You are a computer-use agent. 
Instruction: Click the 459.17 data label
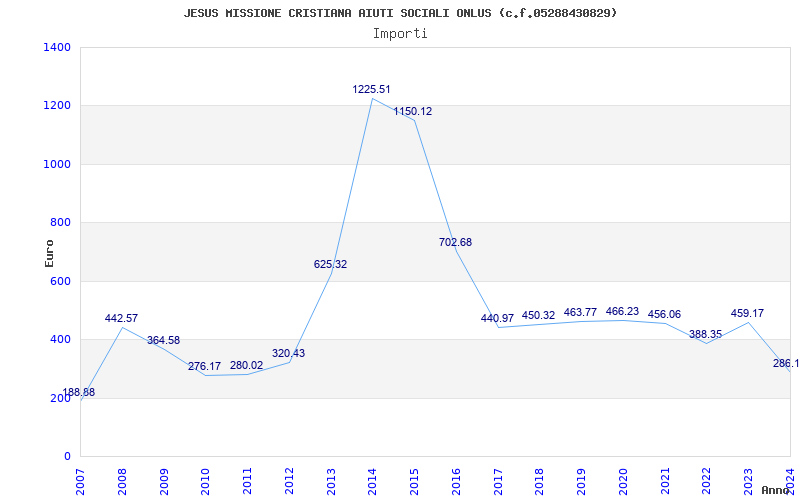pyautogui.click(x=747, y=313)
